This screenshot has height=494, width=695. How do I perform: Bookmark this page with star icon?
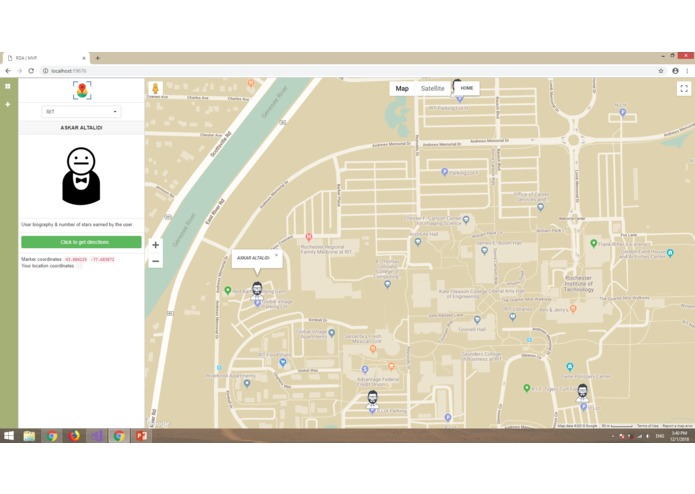[x=661, y=71]
